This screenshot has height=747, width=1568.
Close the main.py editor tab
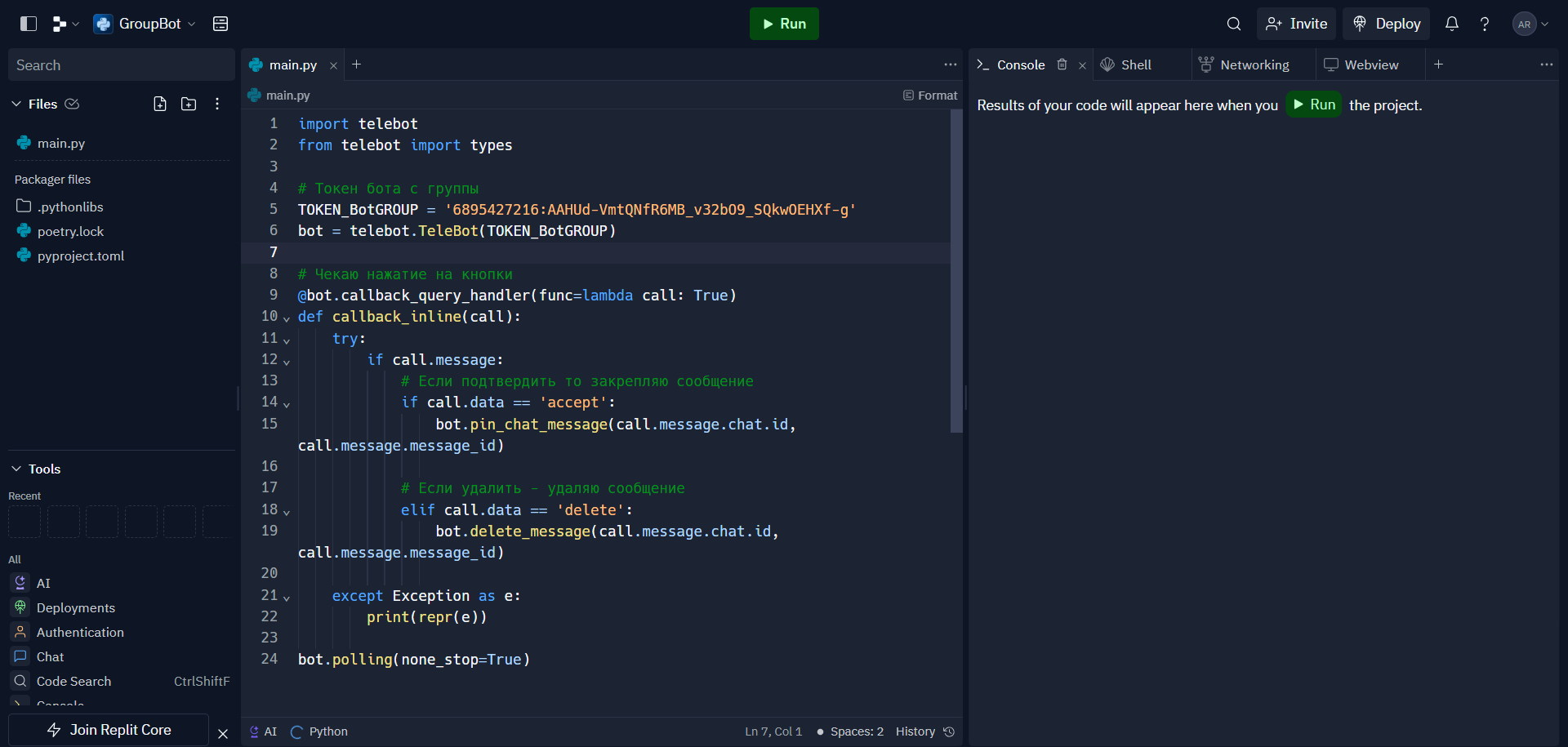(x=333, y=65)
